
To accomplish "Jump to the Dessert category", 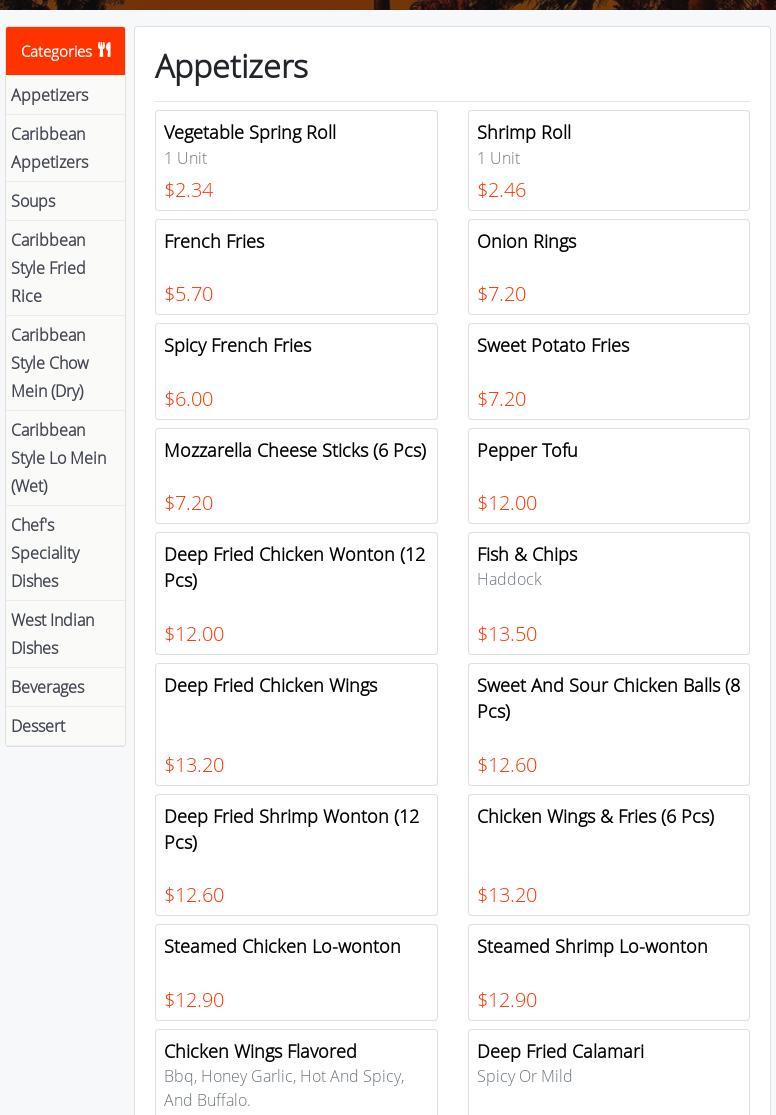I will pos(38,726).
